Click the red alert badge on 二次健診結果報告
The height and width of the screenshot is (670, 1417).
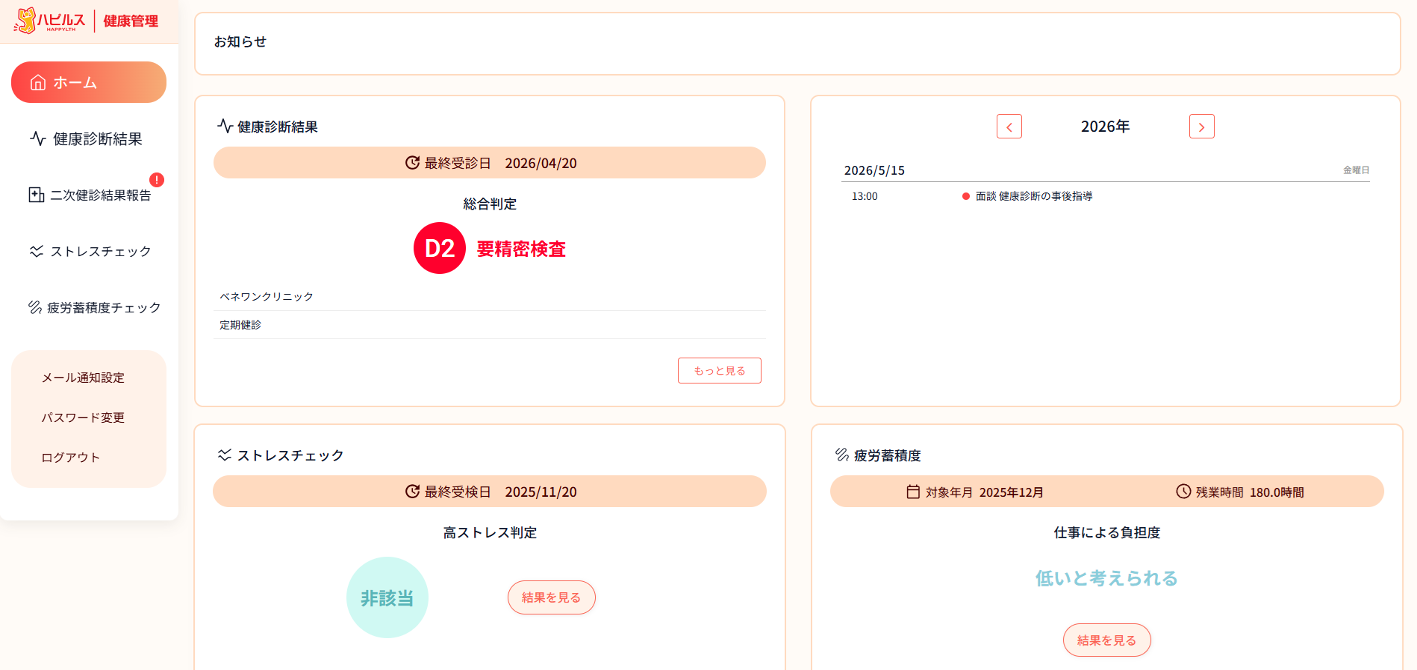pos(156,180)
